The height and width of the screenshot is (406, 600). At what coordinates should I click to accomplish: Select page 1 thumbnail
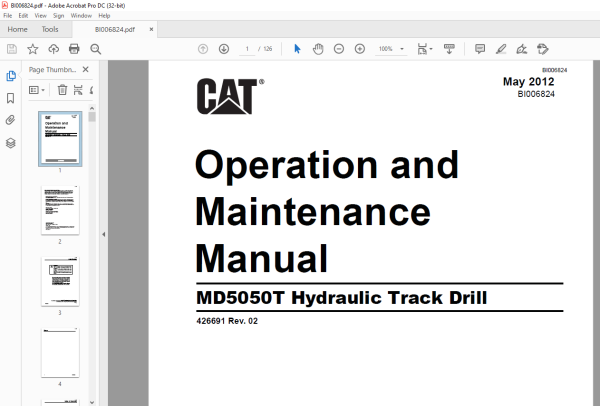[60, 139]
